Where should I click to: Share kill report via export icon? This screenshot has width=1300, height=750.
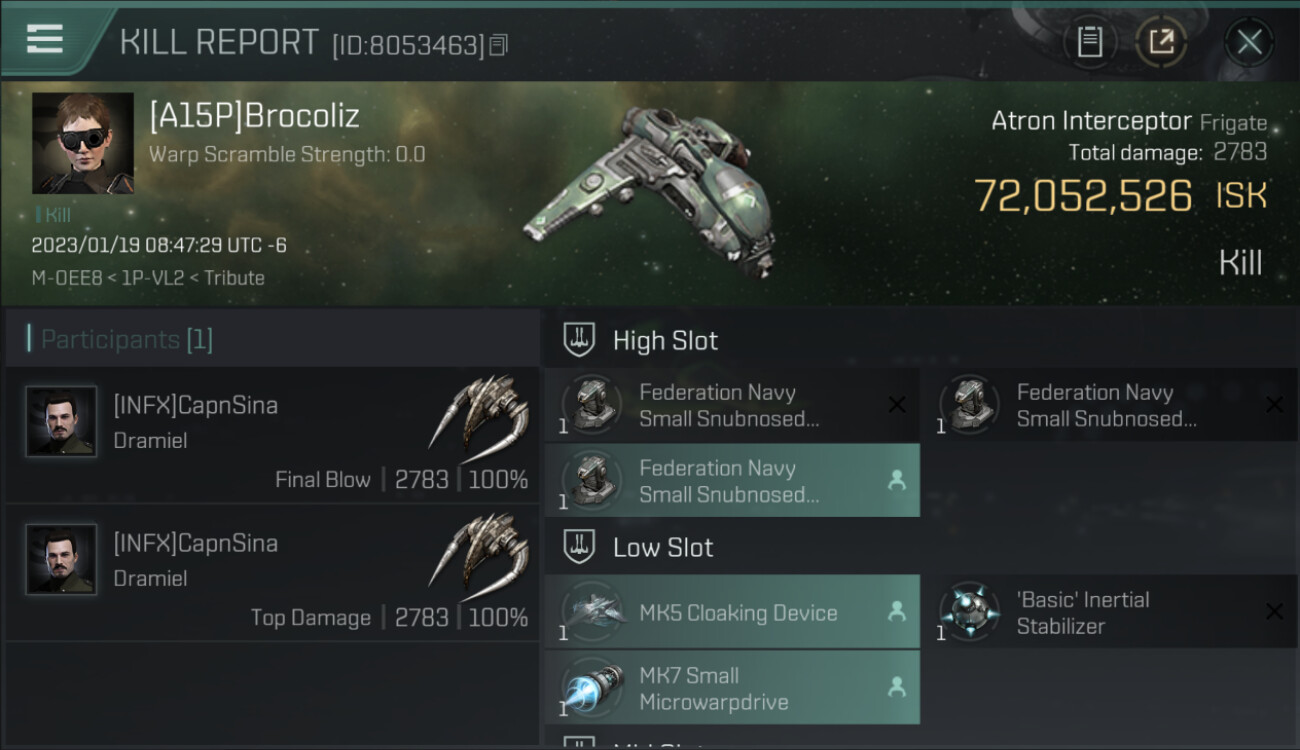[x=1161, y=42]
